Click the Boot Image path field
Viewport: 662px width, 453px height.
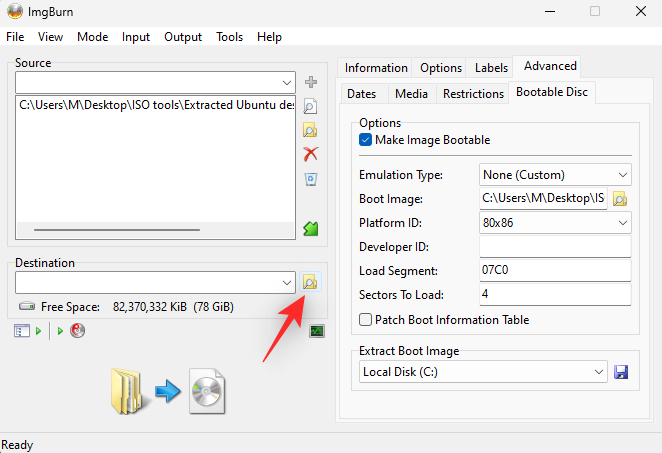(543, 198)
